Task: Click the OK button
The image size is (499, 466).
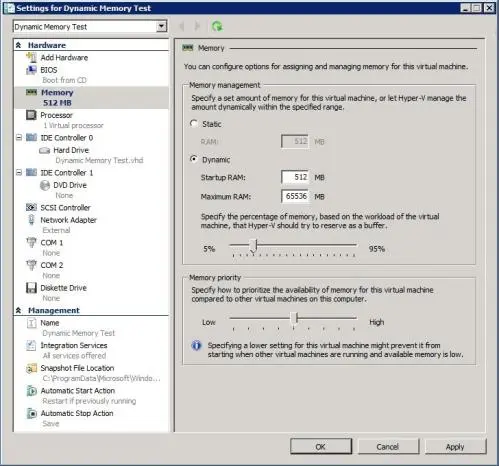Action: pyautogui.click(x=321, y=447)
